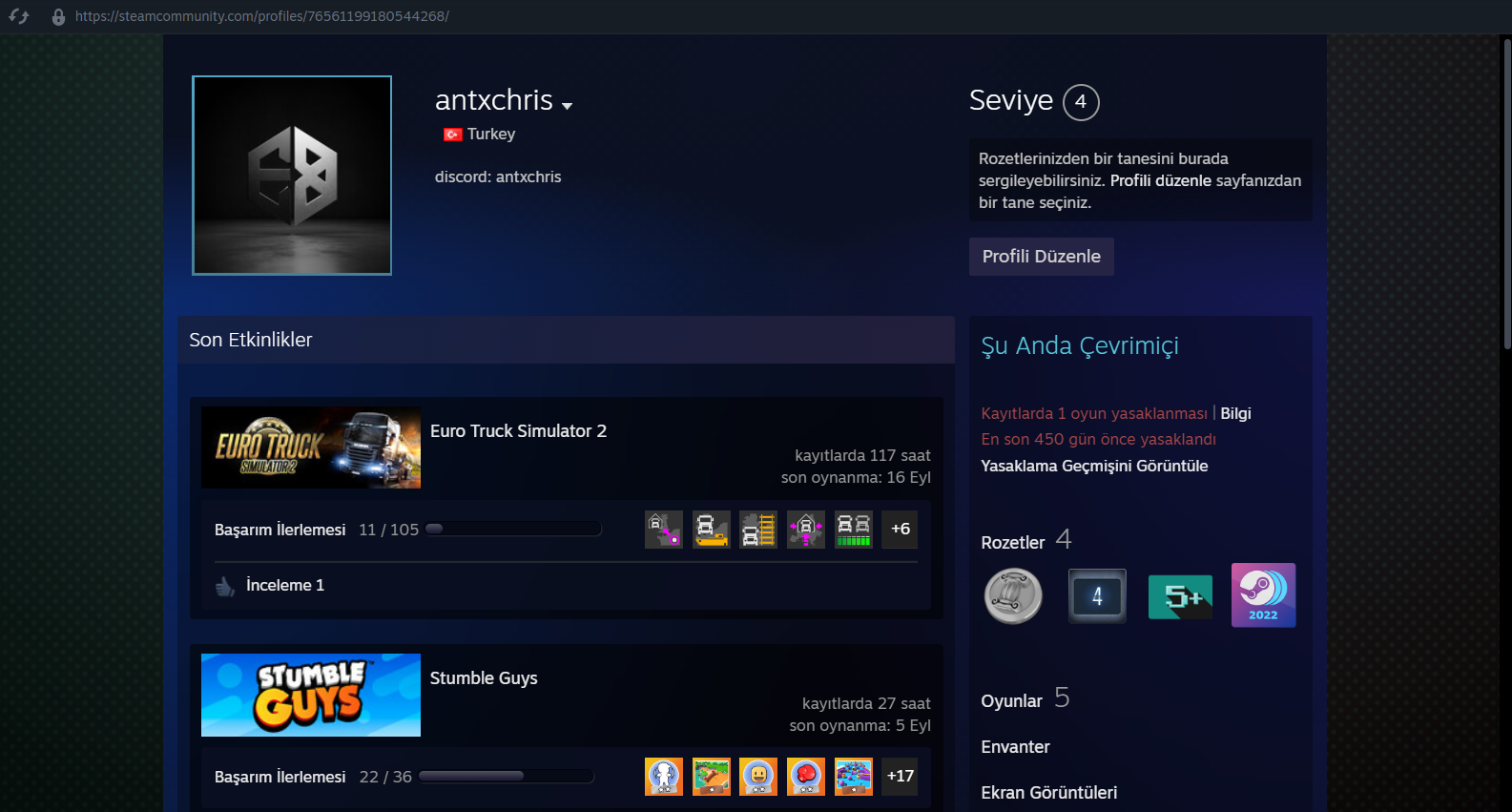
Task: Open the Profili düzenle link in badge text
Action: coord(1161,180)
